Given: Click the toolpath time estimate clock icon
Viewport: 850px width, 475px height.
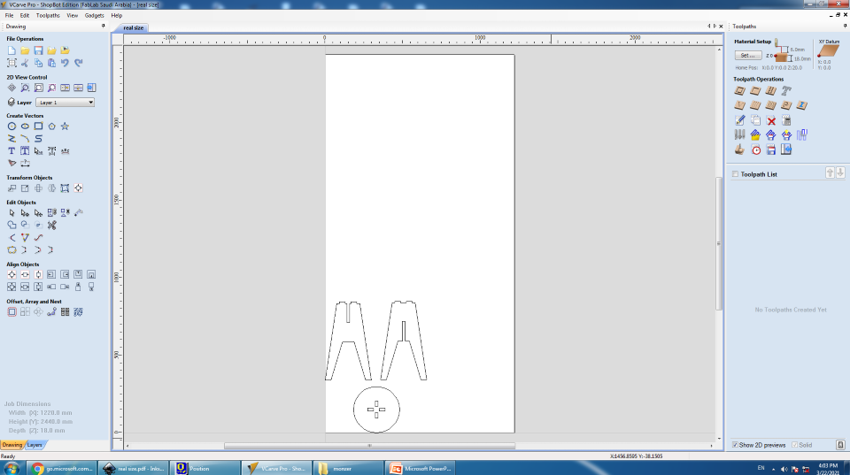Looking at the screenshot, I should pyautogui.click(x=756, y=150).
